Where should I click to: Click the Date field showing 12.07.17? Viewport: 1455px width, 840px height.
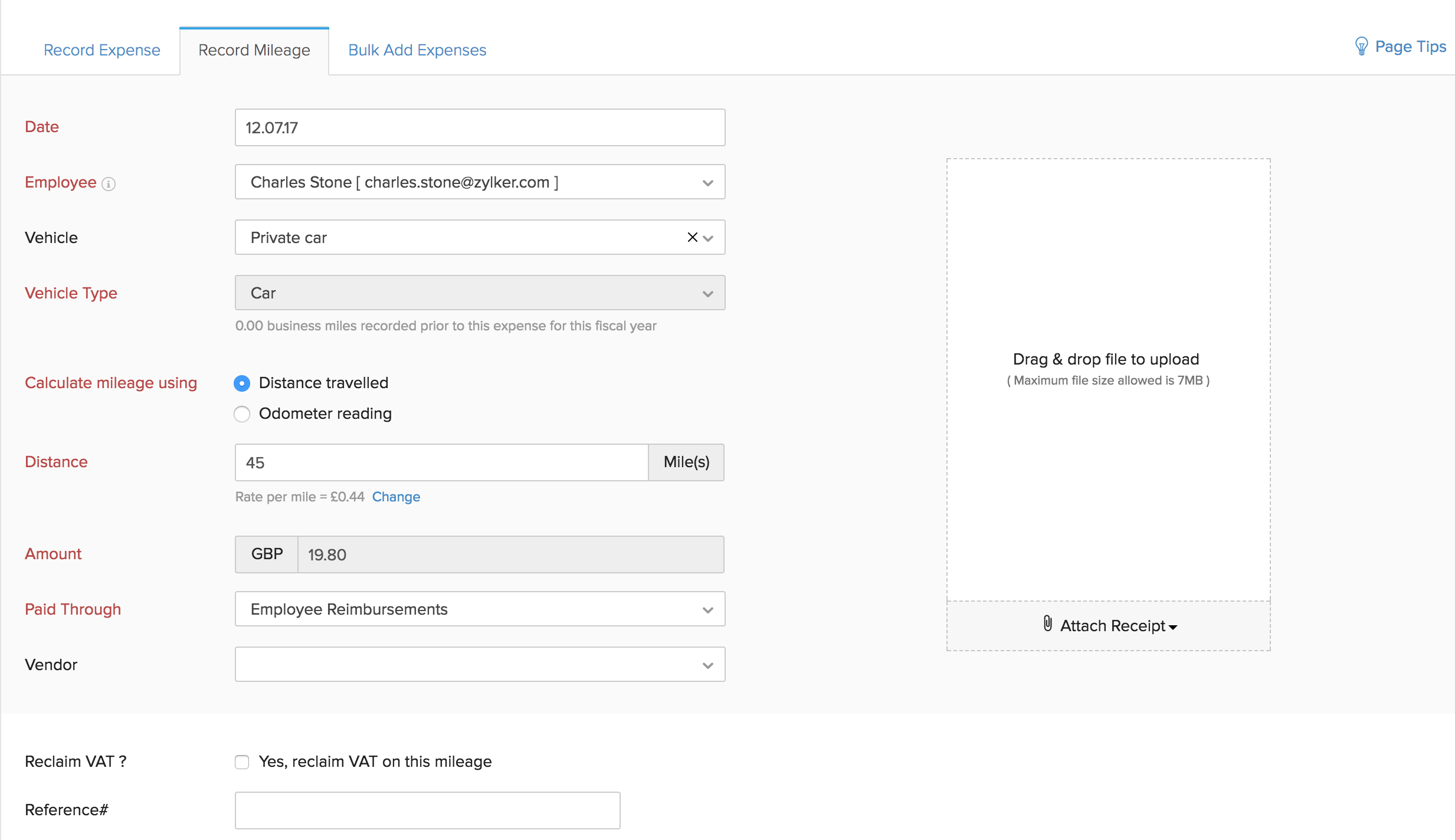(x=479, y=127)
